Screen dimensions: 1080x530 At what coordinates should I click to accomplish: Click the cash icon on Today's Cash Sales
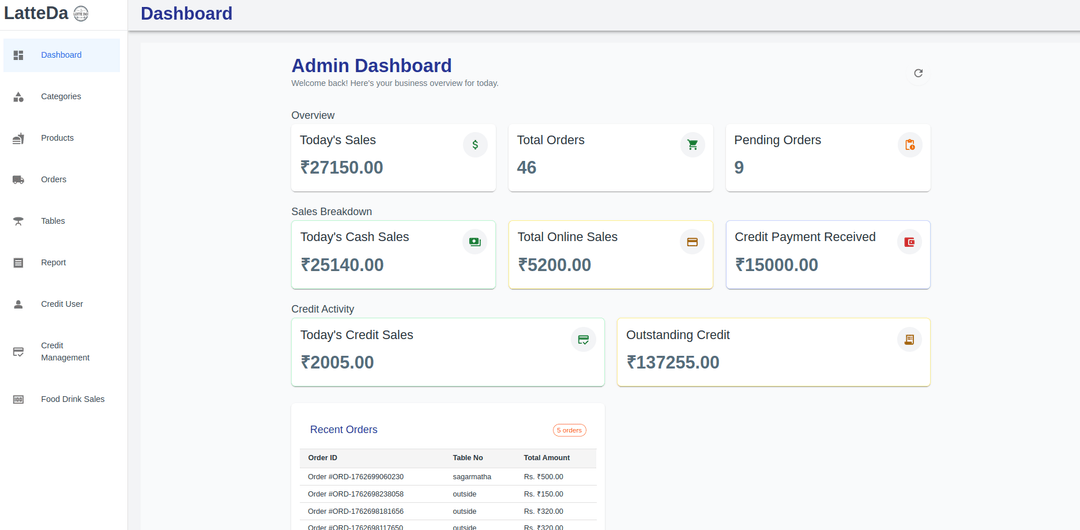[475, 242]
